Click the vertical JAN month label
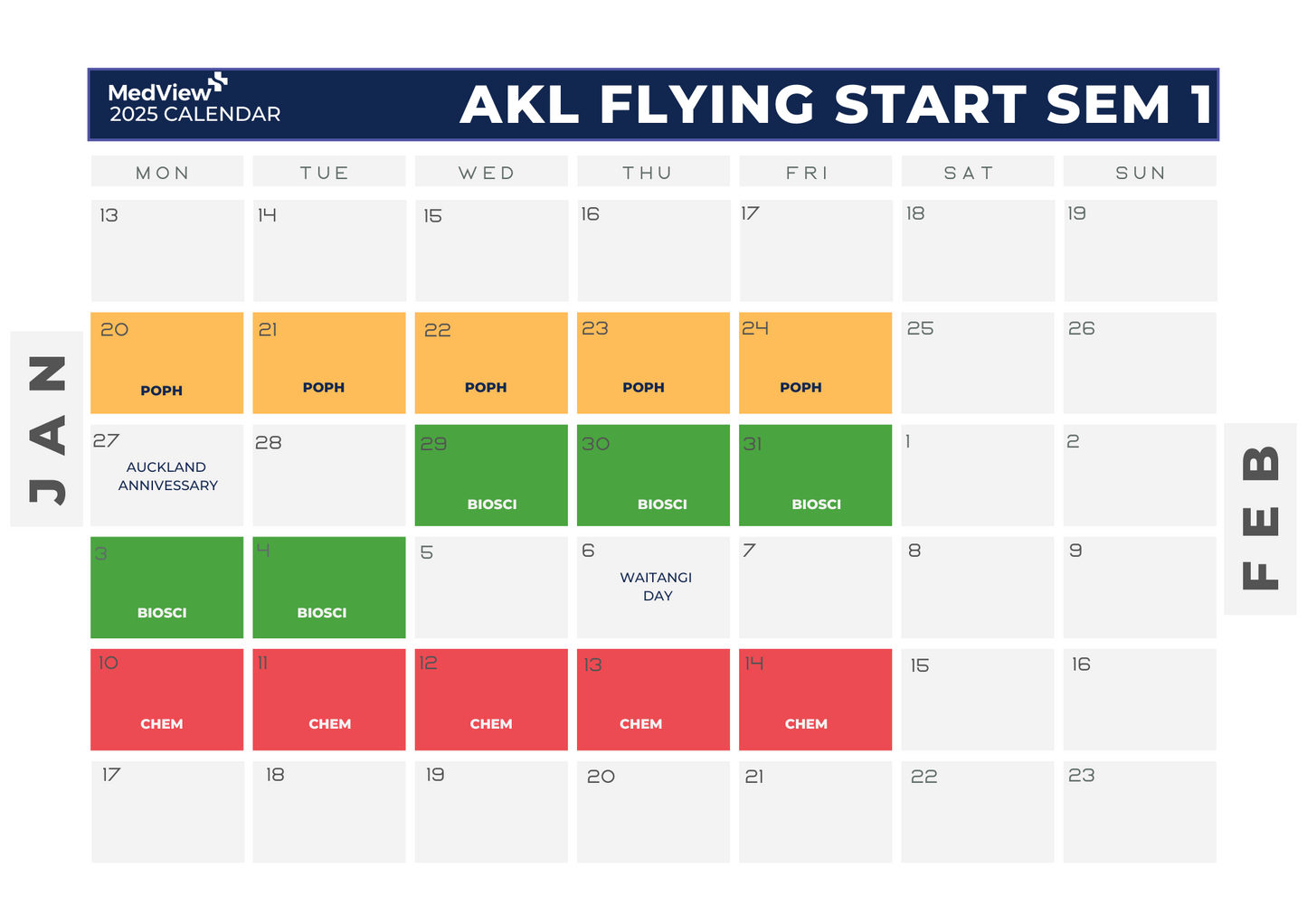The image size is (1307, 924). click(47, 429)
